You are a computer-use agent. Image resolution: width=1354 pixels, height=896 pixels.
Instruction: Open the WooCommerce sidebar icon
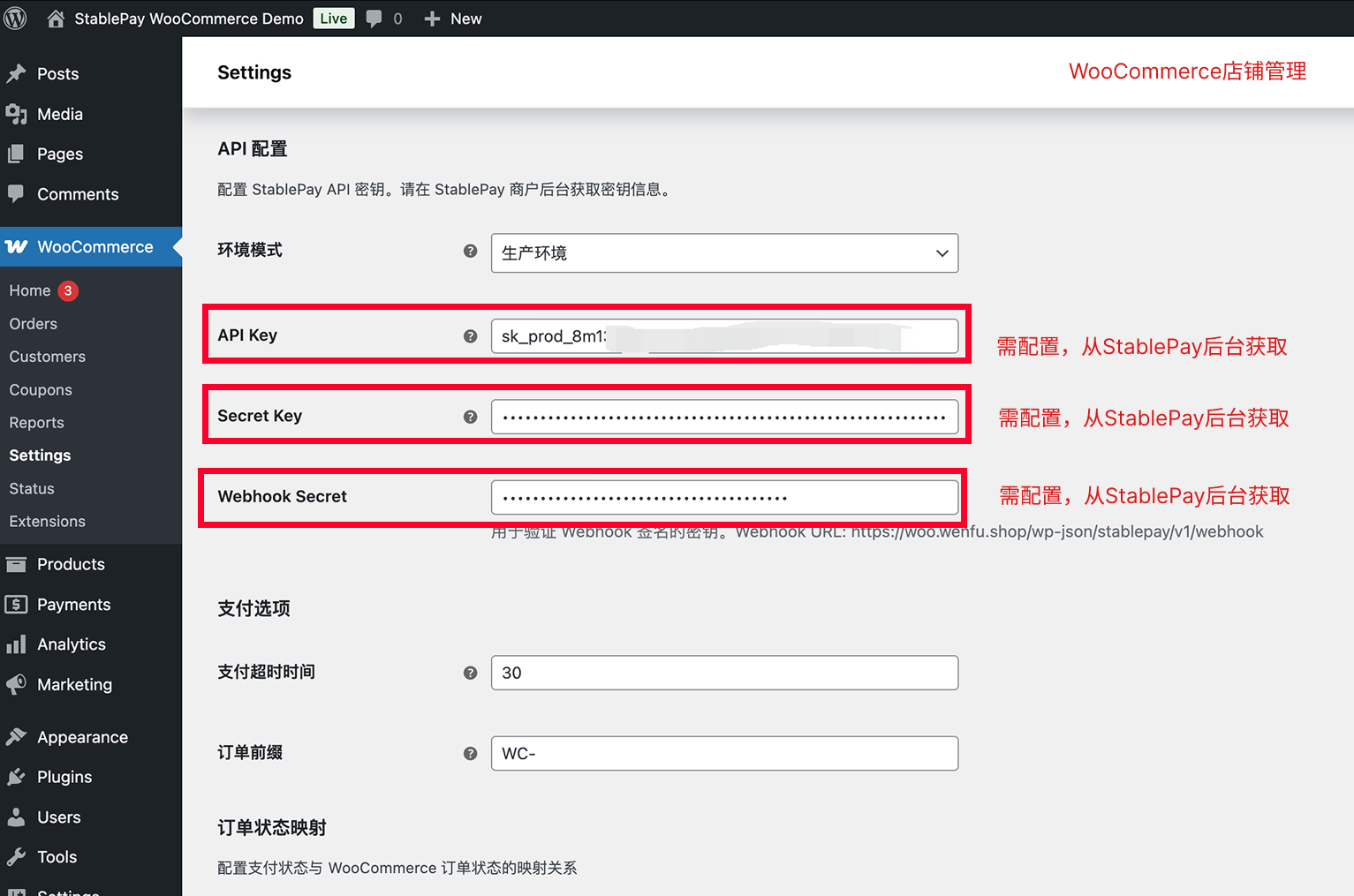click(17, 247)
